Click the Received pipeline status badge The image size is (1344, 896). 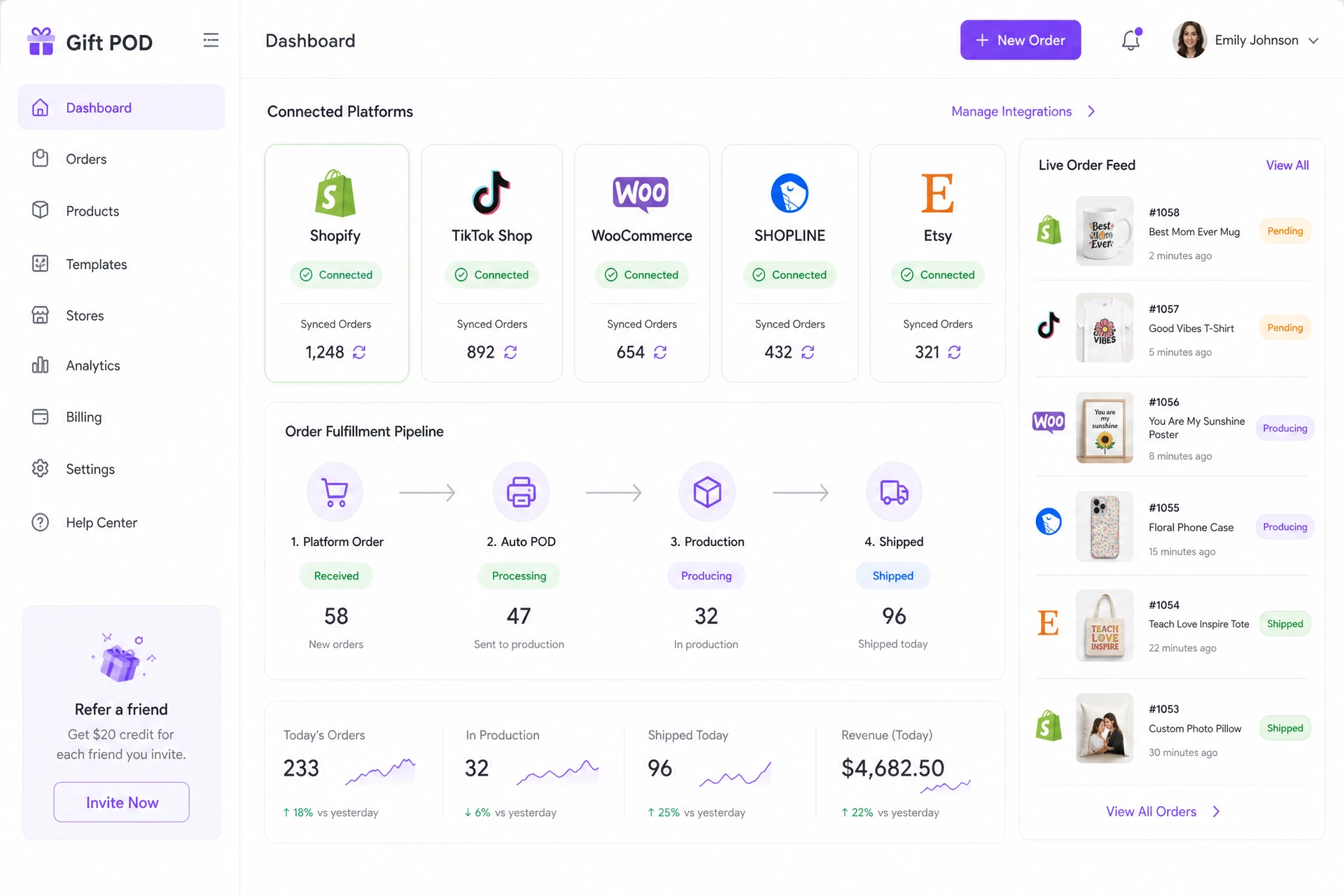point(336,575)
